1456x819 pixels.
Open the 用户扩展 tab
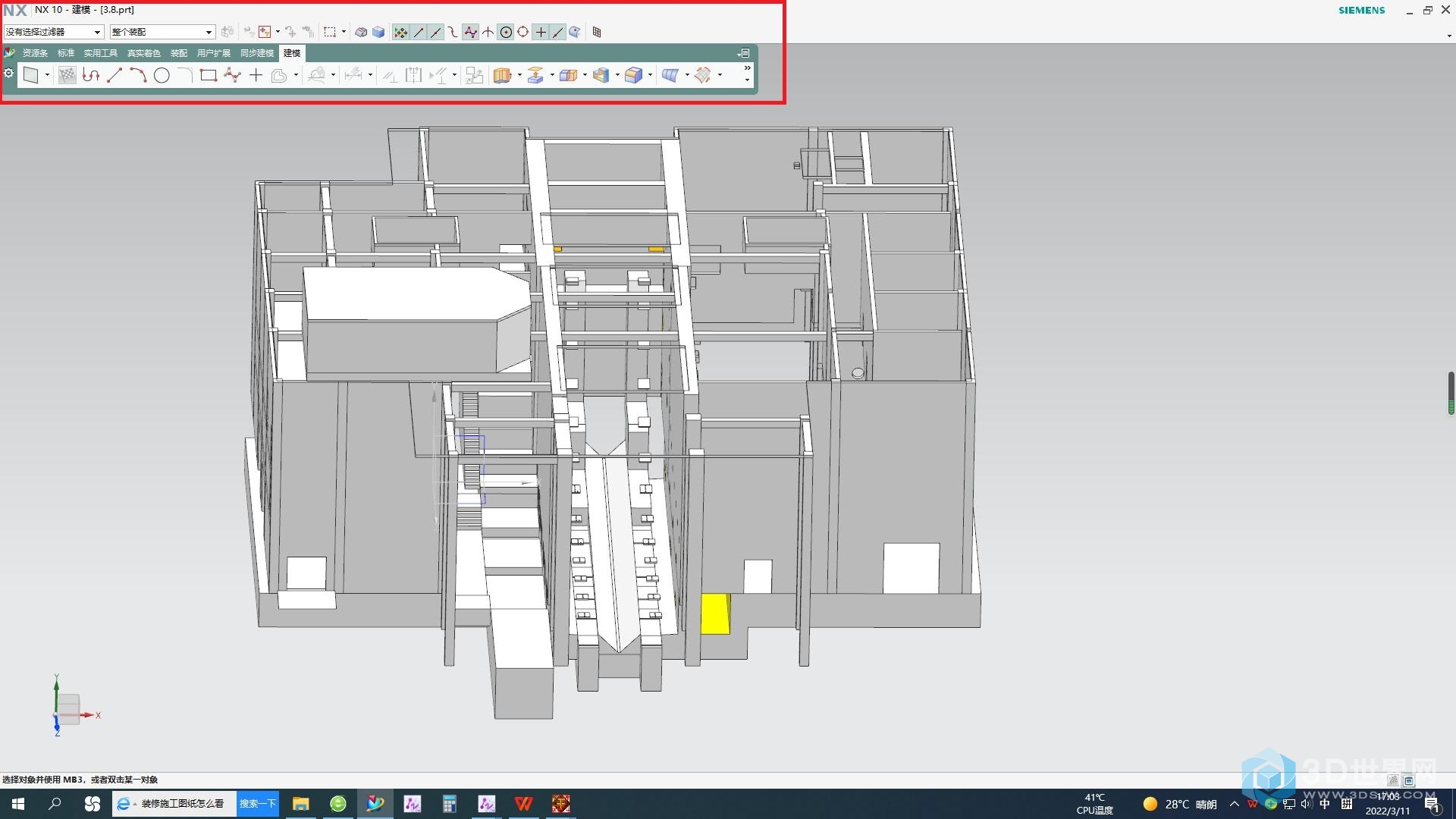pyautogui.click(x=214, y=53)
